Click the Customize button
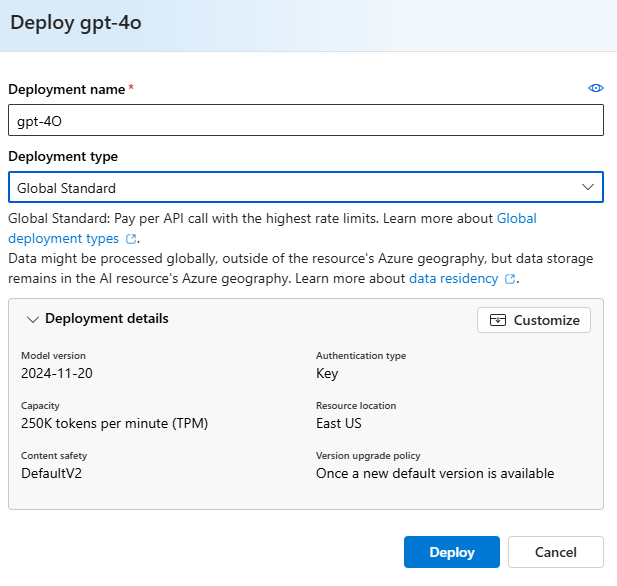 [534, 320]
